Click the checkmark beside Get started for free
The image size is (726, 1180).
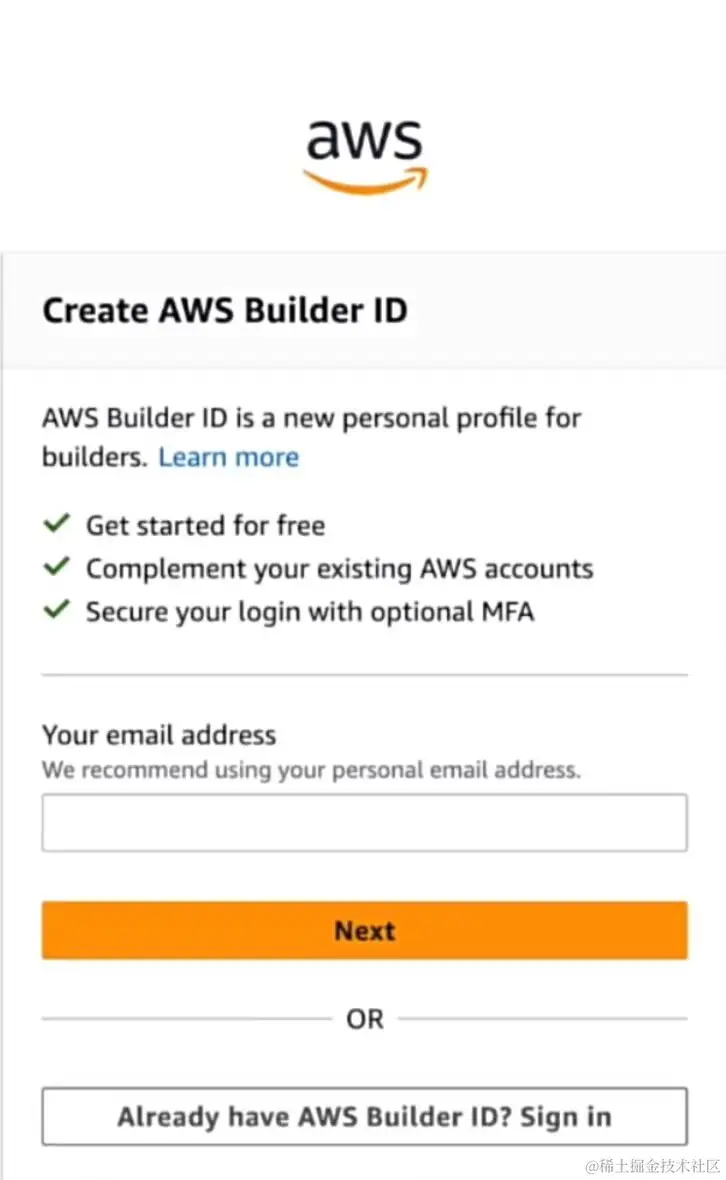coord(56,523)
